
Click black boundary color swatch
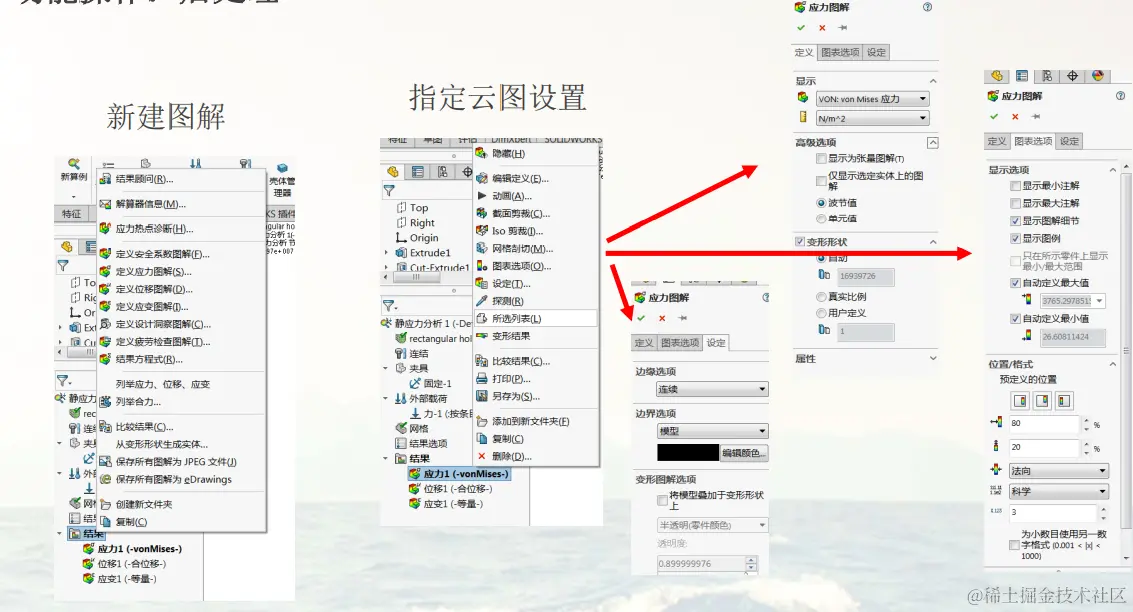[x=688, y=453]
